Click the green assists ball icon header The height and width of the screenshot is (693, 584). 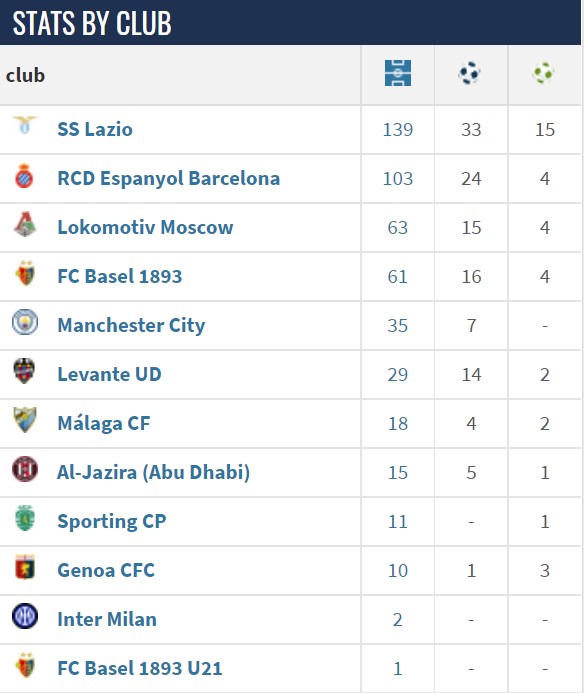(x=543, y=73)
